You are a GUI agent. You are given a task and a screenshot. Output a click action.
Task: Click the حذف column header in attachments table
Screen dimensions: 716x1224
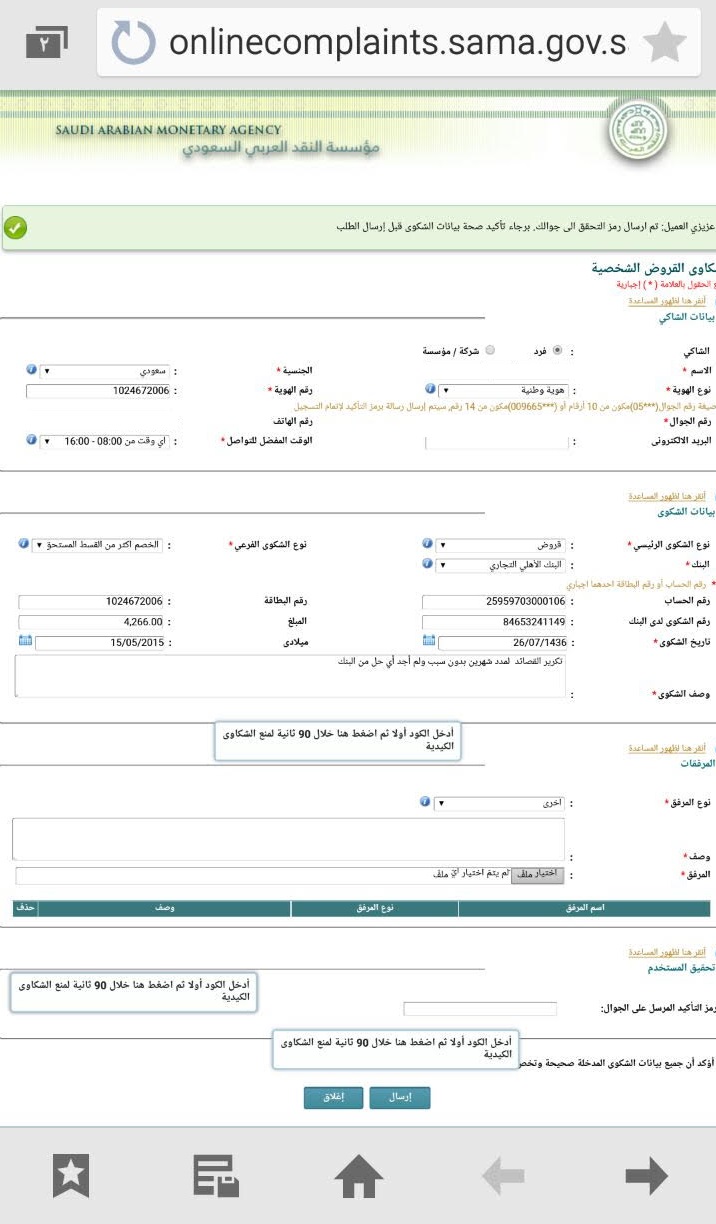26,908
